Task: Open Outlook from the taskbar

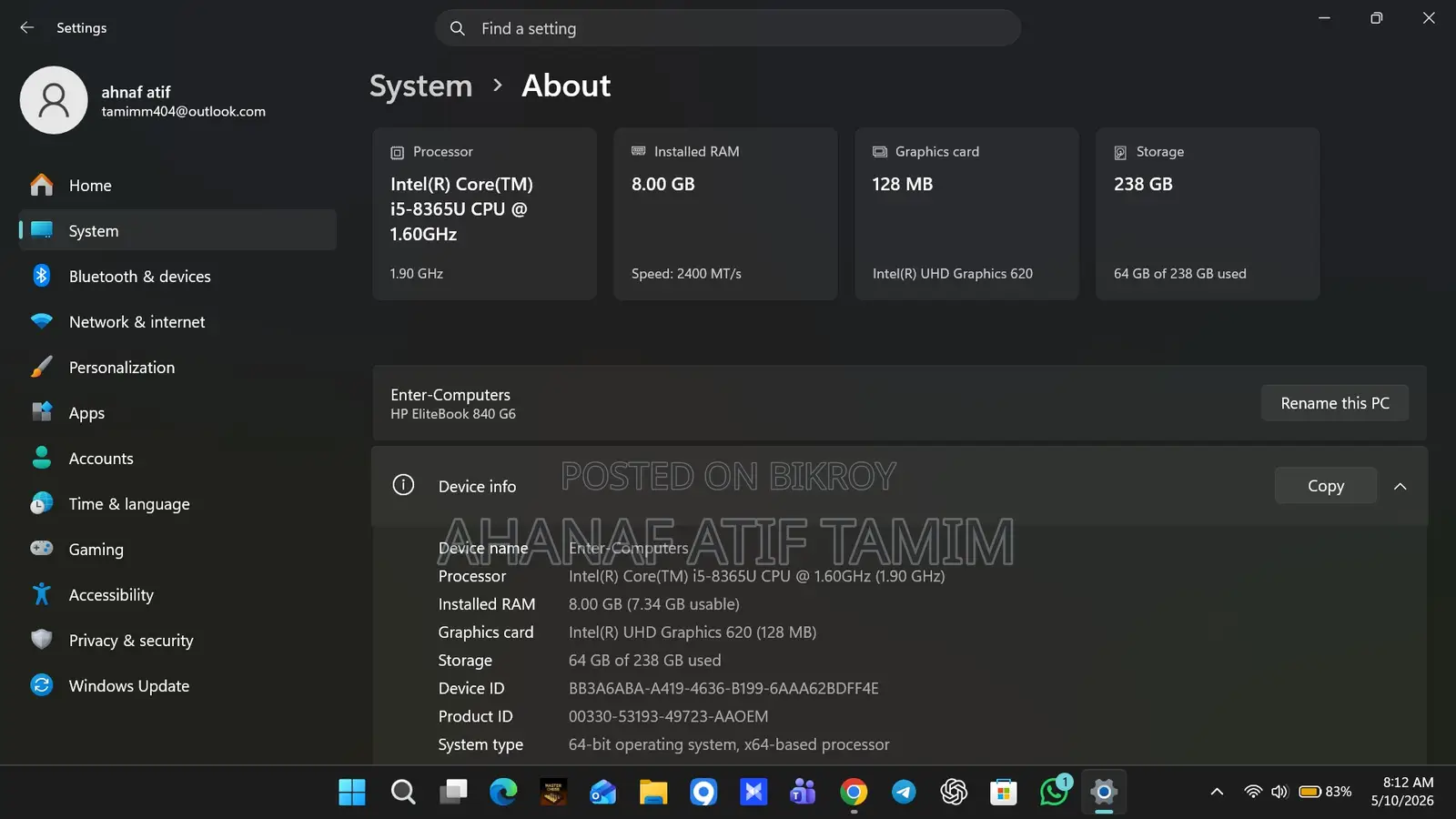Action: point(603,792)
